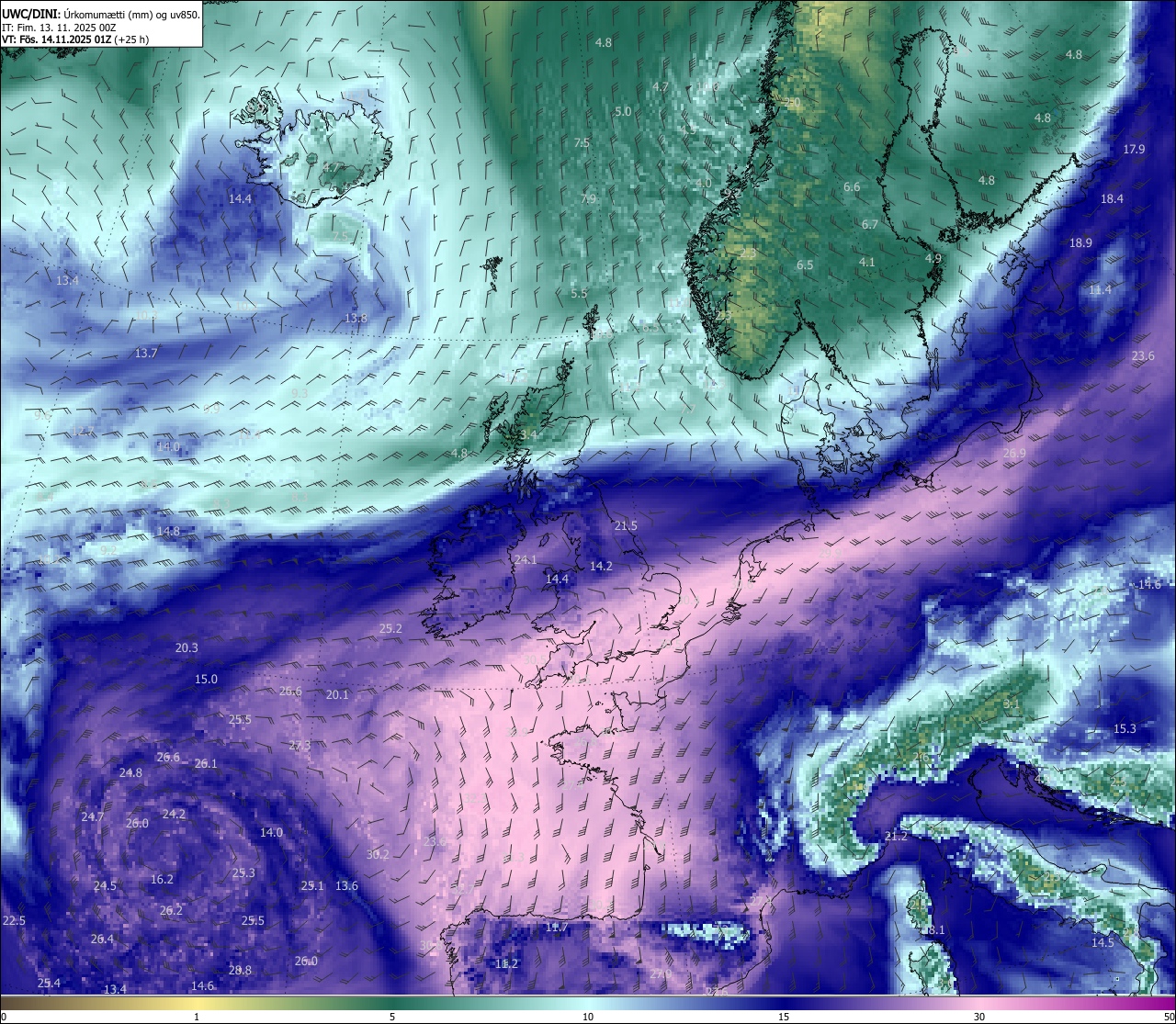Click the '24.8' value on the map

pyautogui.click(x=130, y=773)
